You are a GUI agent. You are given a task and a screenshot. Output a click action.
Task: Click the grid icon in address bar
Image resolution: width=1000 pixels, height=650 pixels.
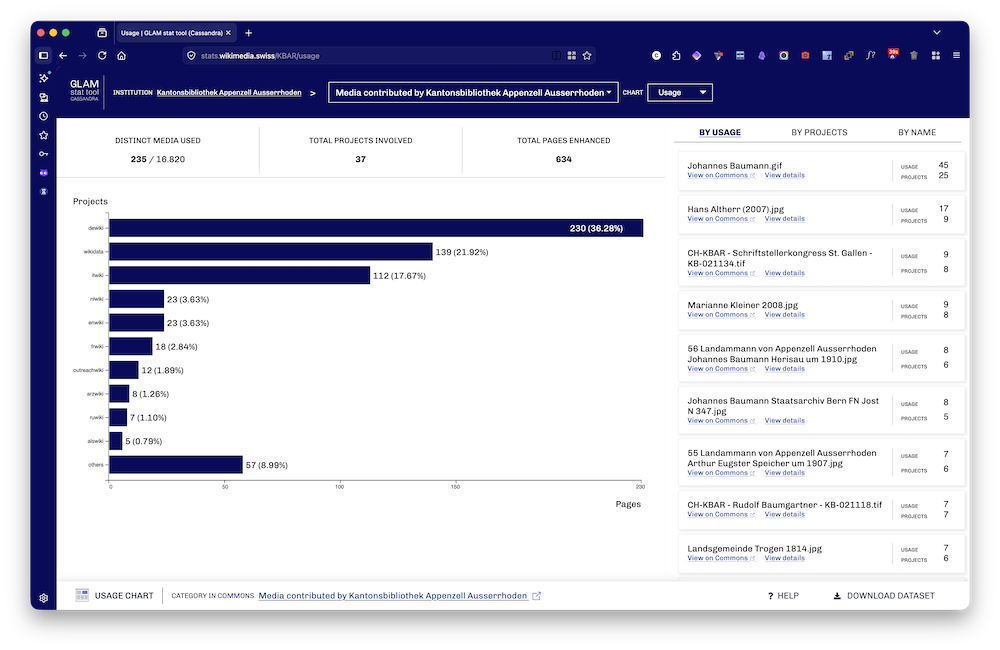pyautogui.click(x=571, y=55)
